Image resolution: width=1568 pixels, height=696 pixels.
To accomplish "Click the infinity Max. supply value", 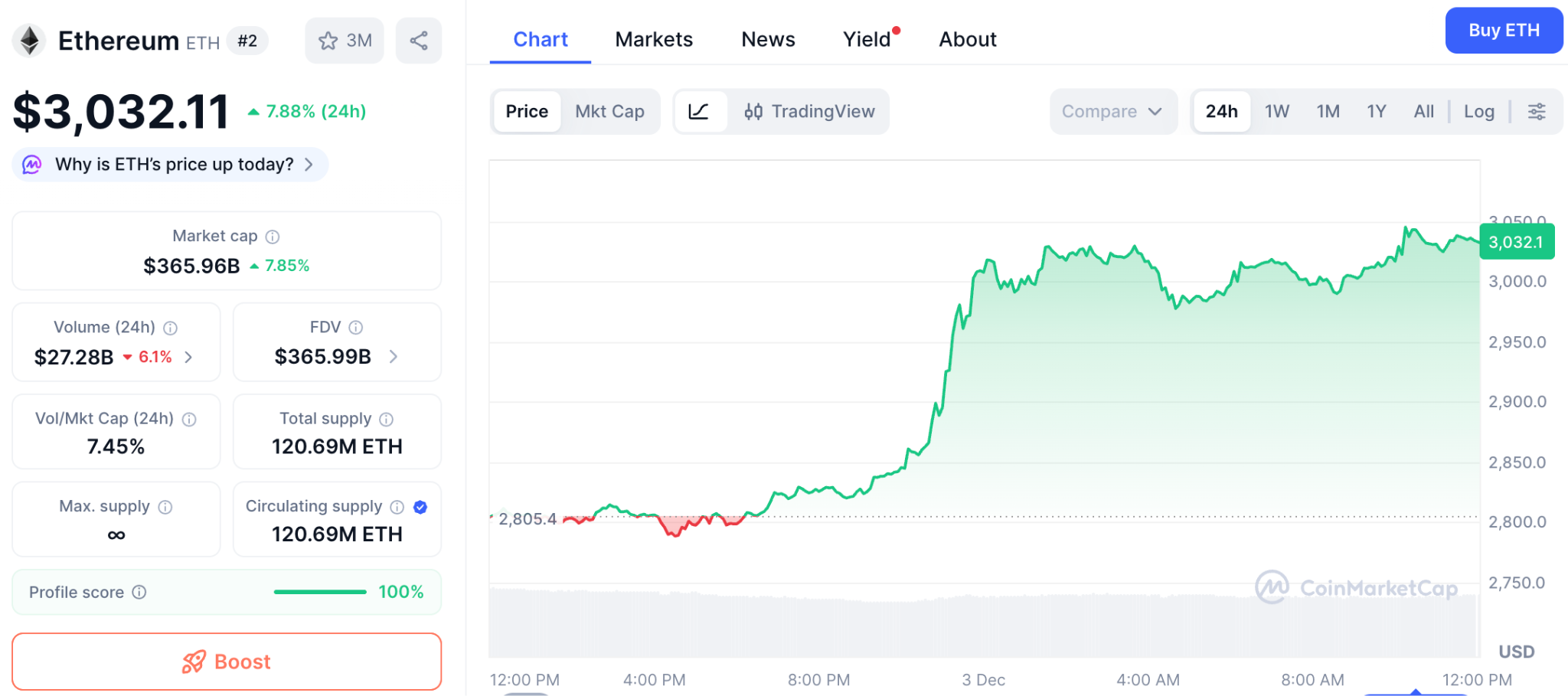I will click(116, 535).
